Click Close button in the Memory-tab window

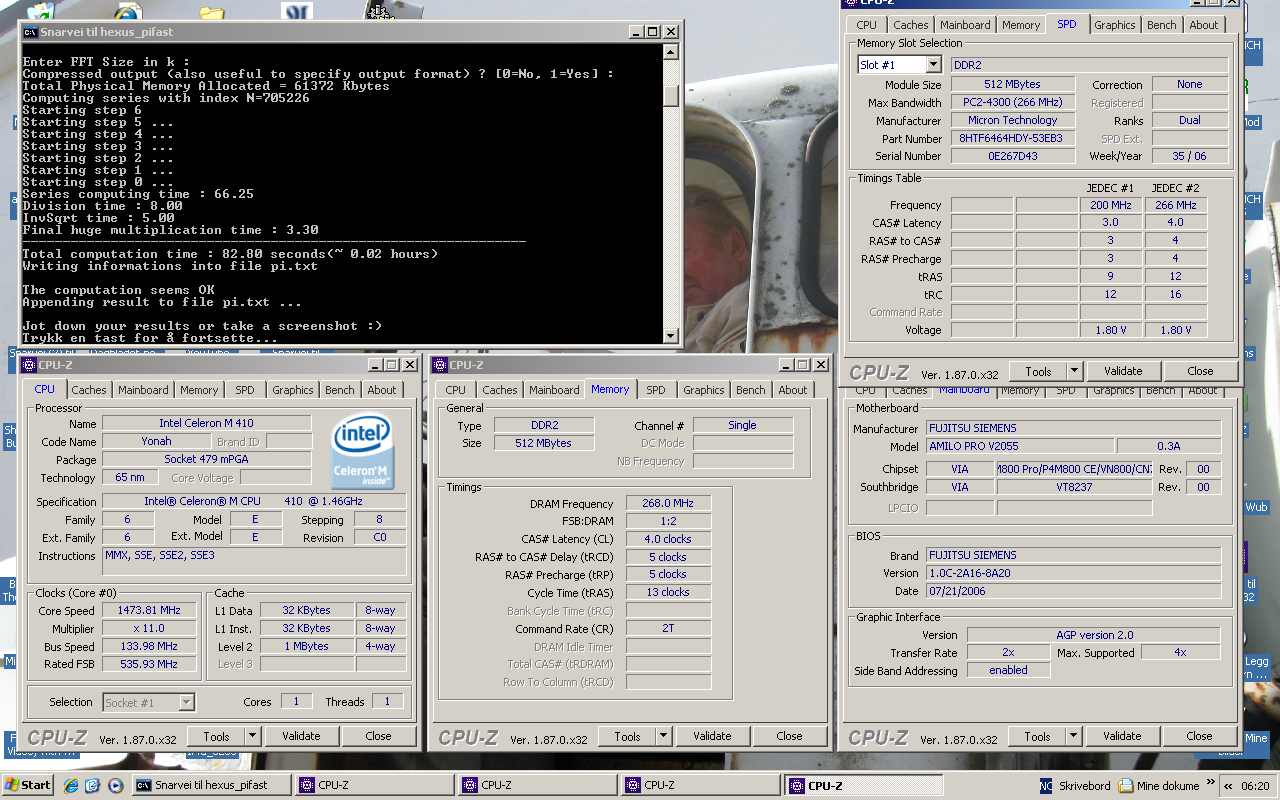click(x=789, y=736)
